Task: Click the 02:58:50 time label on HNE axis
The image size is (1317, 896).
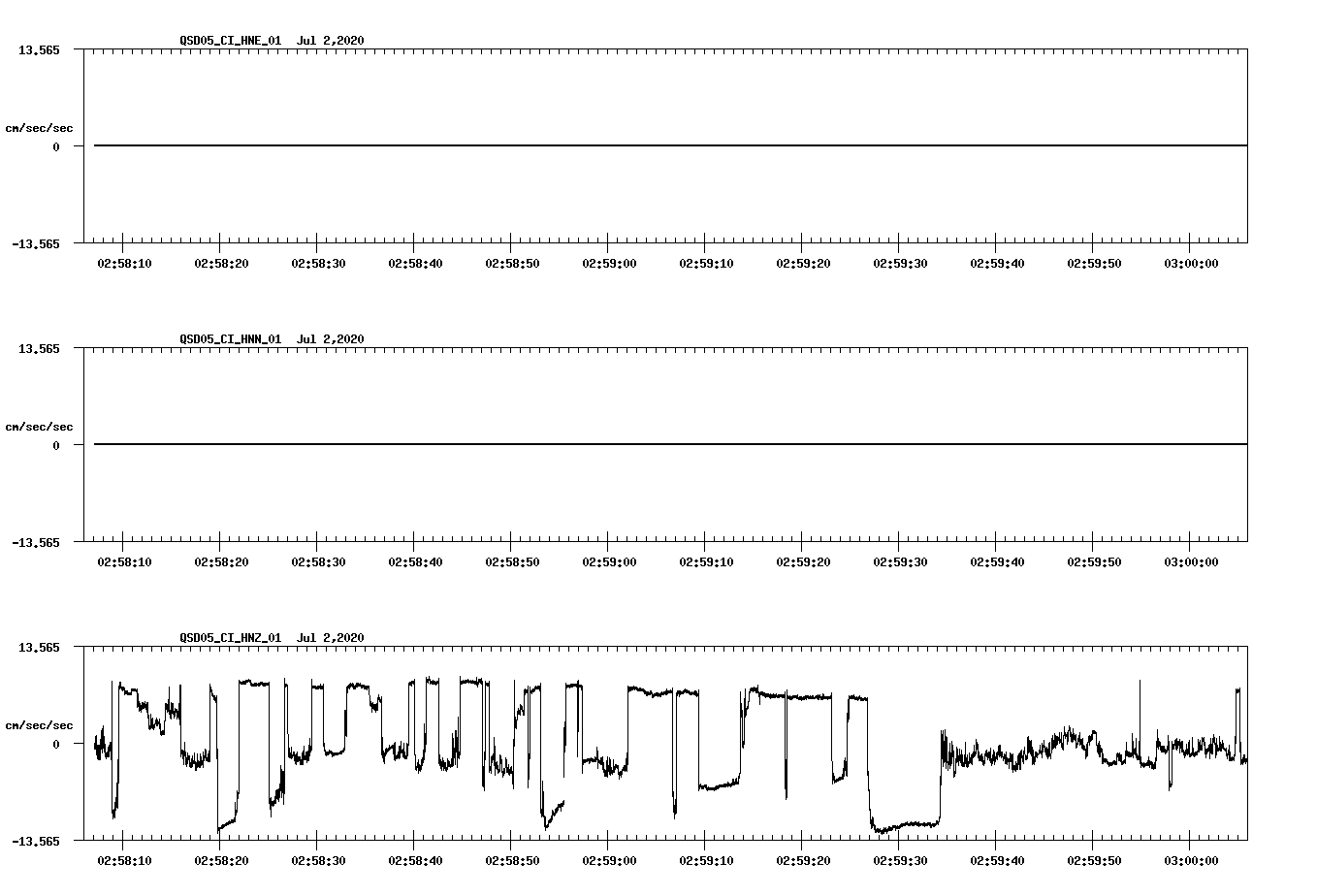Action: [x=512, y=264]
